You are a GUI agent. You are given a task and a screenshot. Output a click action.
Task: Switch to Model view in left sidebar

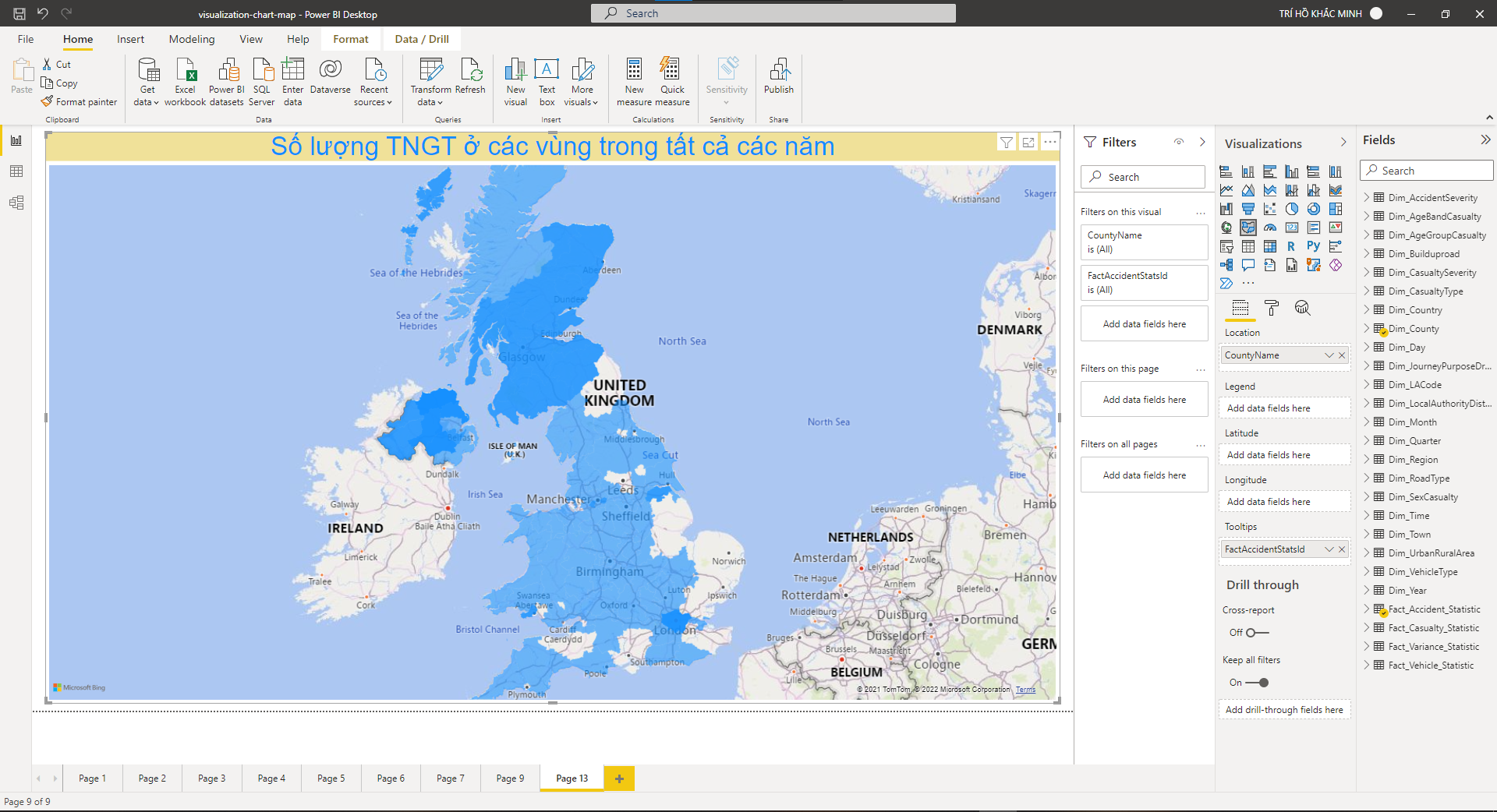[16, 203]
